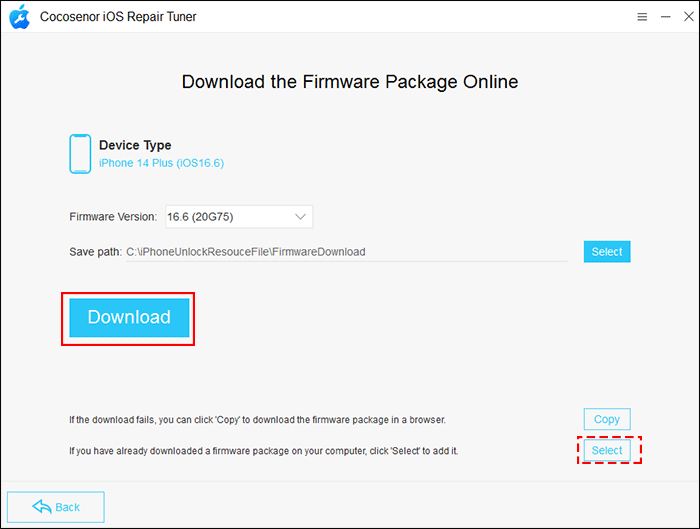Close the iOS Repair Tuner window

click(688, 17)
